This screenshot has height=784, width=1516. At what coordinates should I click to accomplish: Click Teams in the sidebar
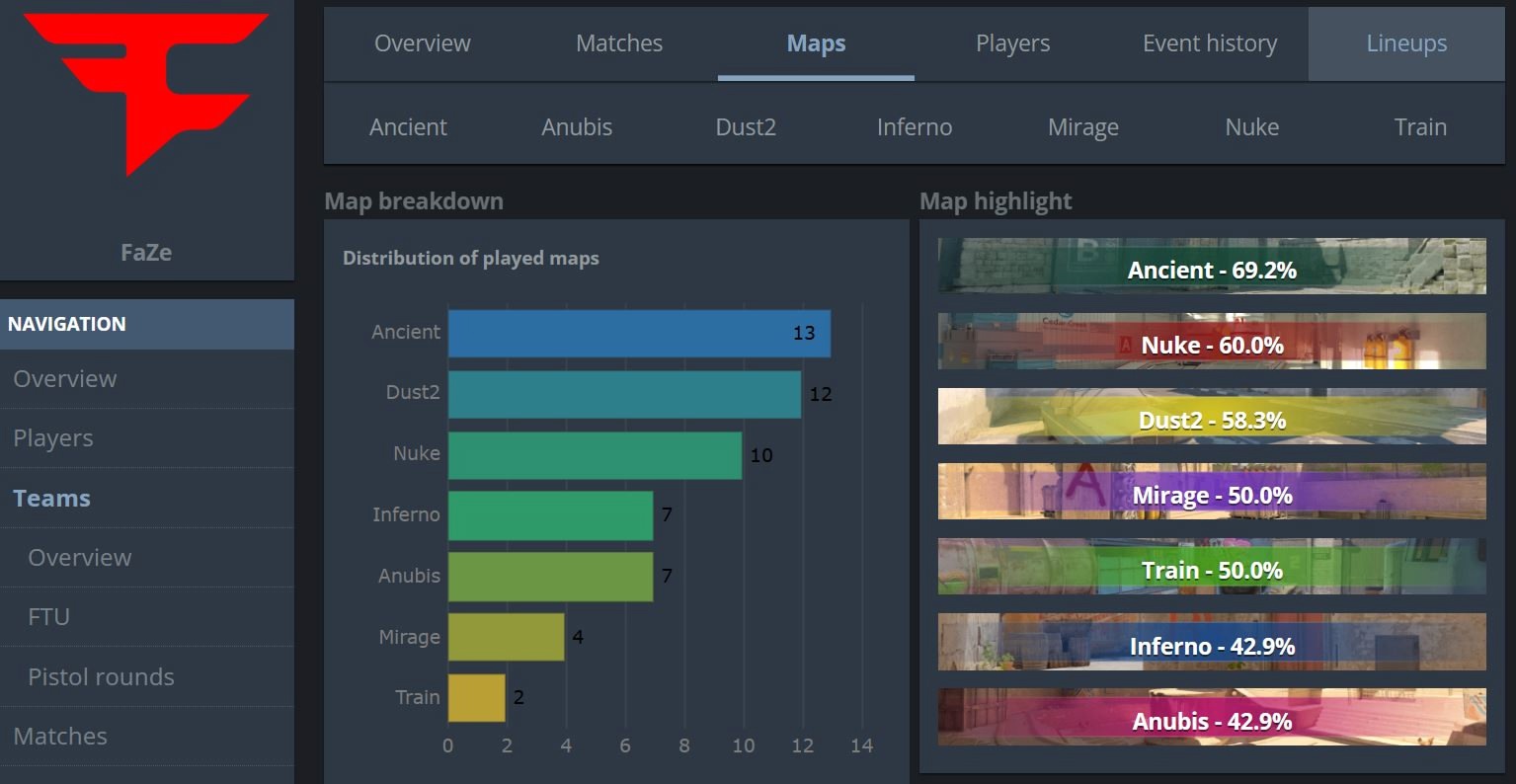coord(146,499)
